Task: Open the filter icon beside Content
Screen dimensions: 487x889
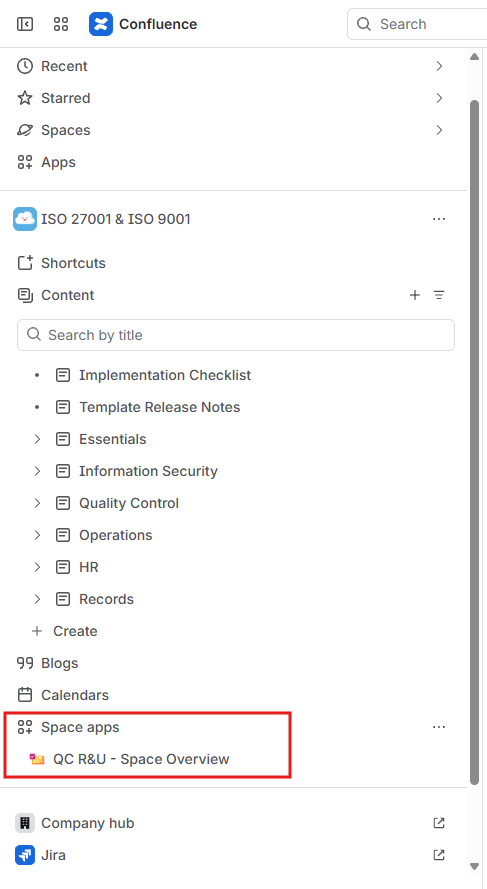Action: [x=439, y=295]
